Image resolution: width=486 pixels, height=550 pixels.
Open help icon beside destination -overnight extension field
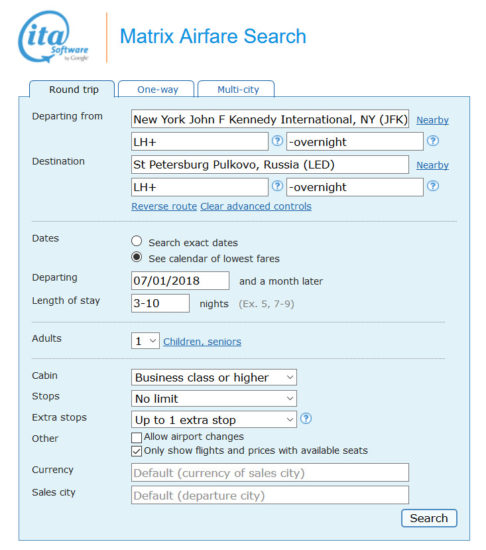pyautogui.click(x=433, y=186)
